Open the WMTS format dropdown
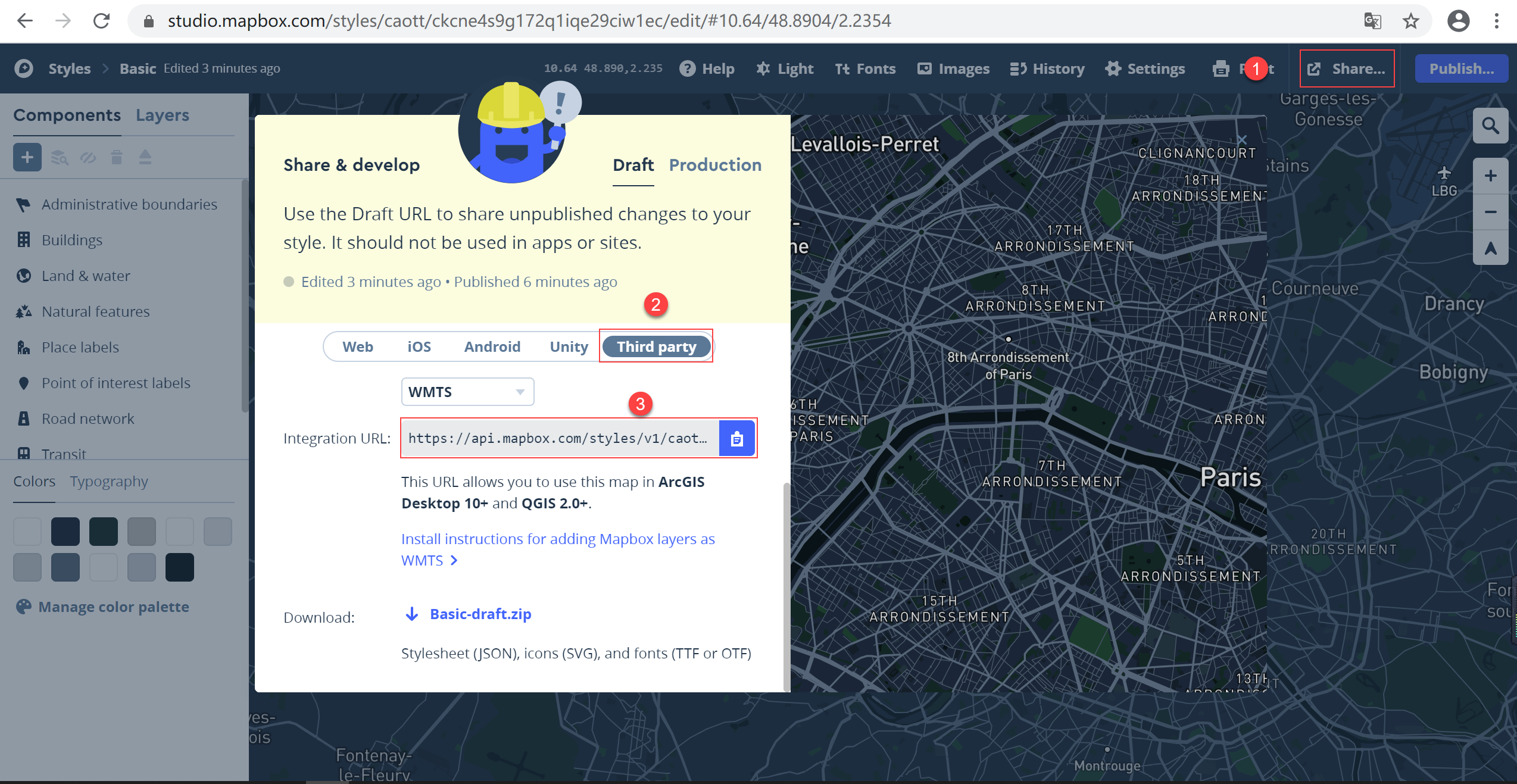The width and height of the screenshot is (1517, 784). point(467,392)
